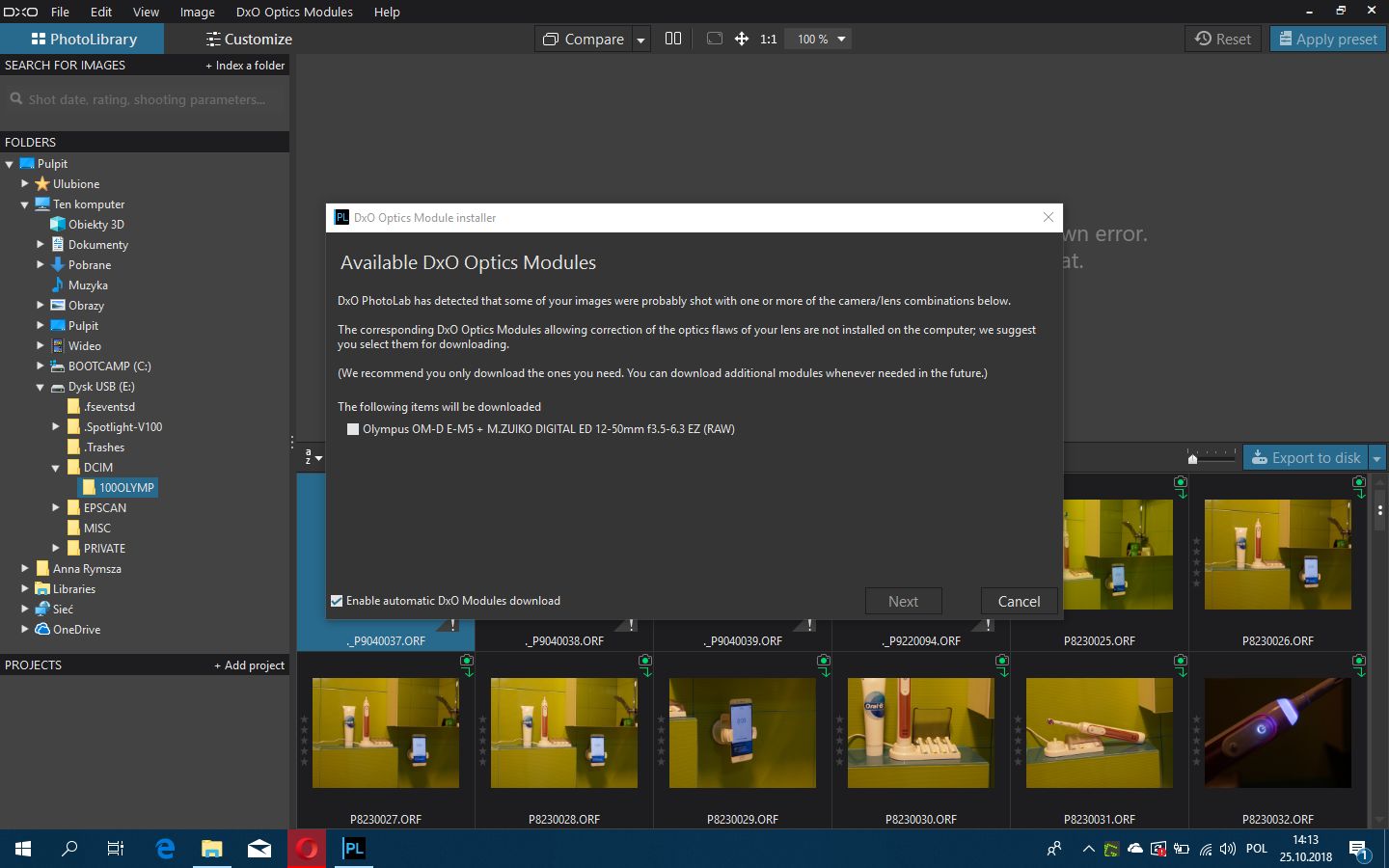Click the fit-to-screen icon

click(715, 39)
